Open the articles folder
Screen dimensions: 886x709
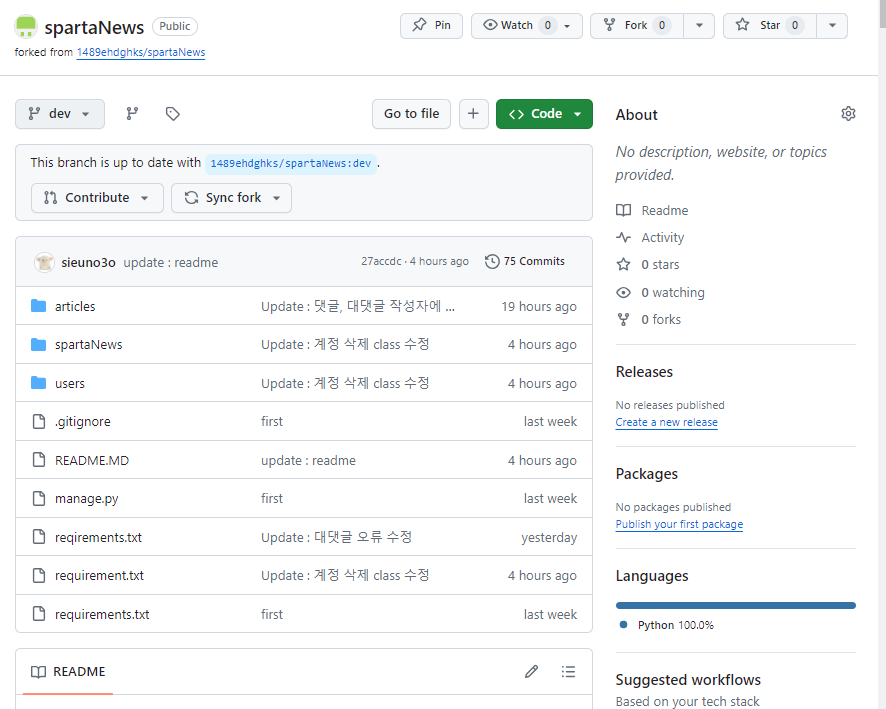coord(75,306)
